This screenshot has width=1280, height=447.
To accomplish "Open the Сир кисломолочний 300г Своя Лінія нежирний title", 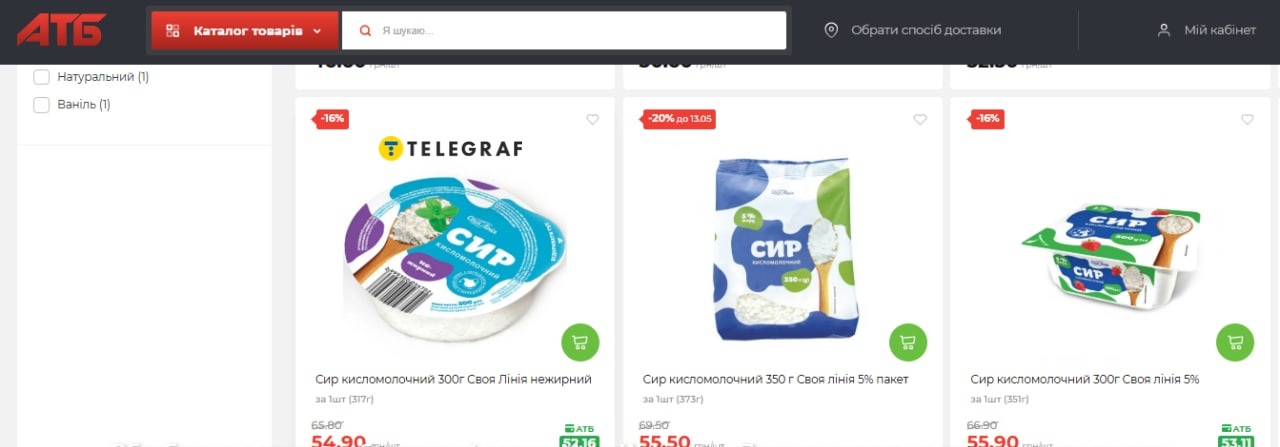I will [x=453, y=380].
